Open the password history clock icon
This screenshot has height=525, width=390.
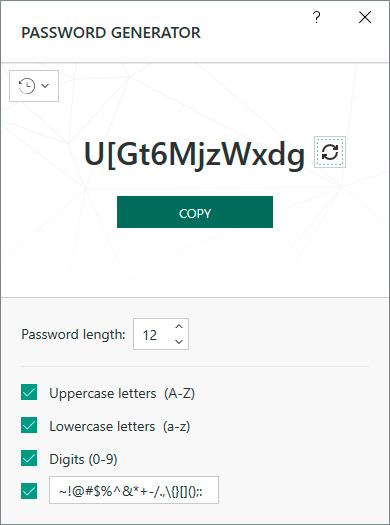pos(27,86)
